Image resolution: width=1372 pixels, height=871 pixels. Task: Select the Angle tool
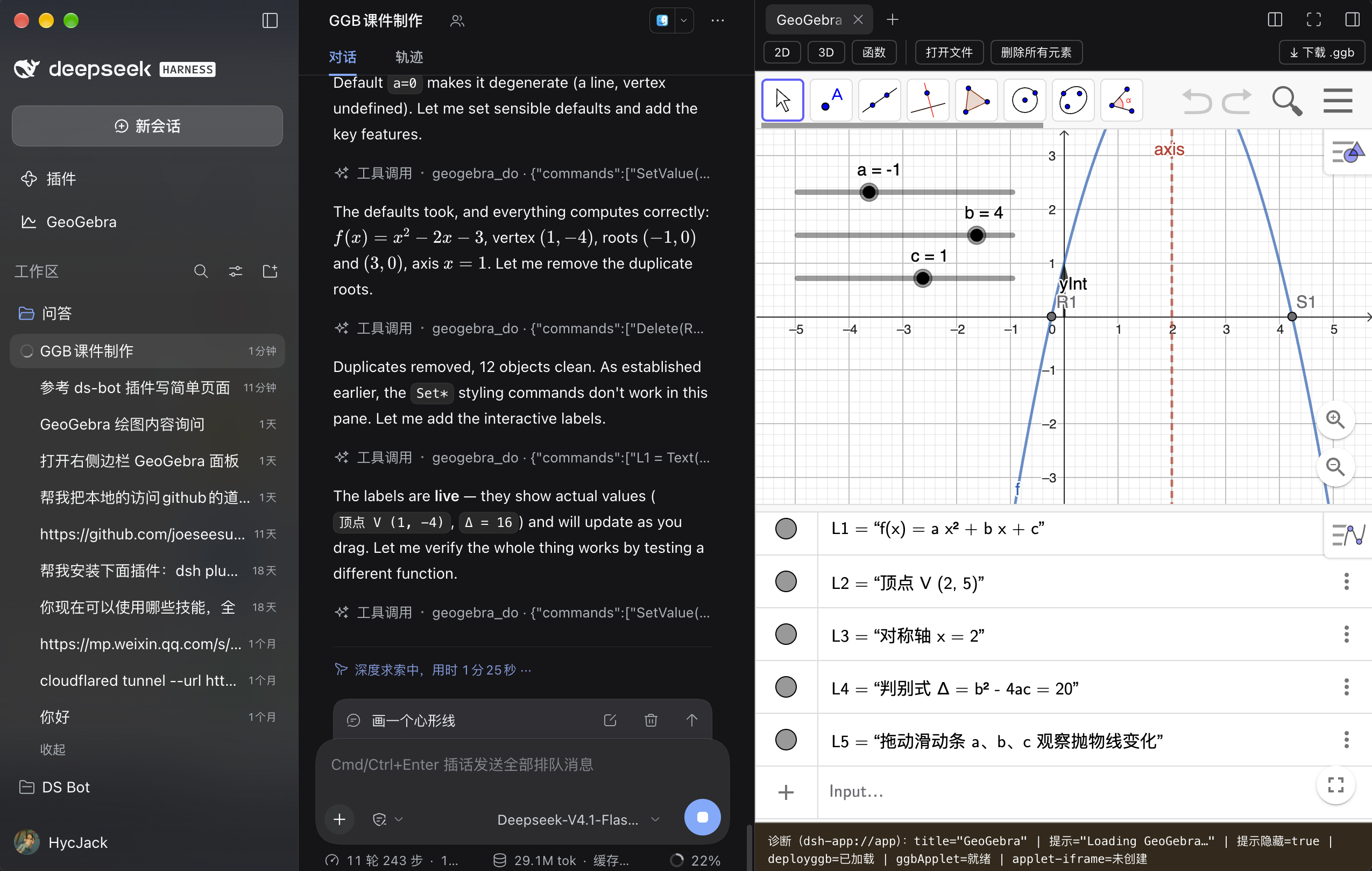[1121, 100]
